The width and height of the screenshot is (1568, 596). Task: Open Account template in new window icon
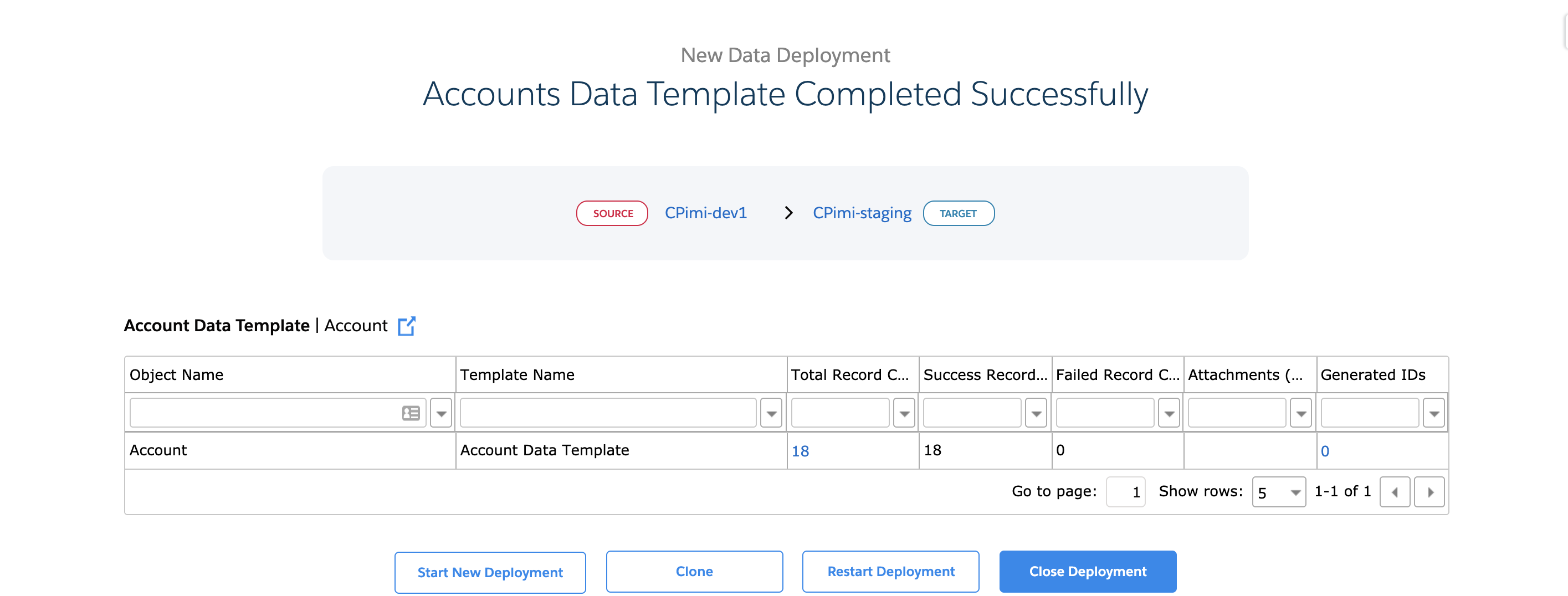click(407, 326)
